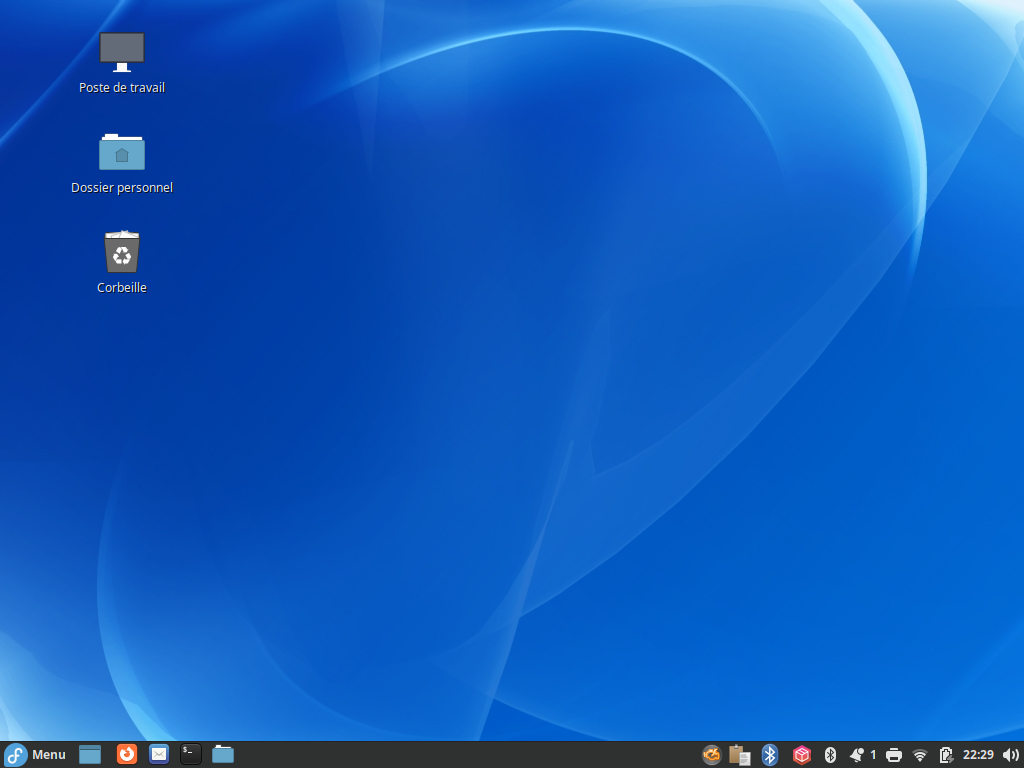Launch Firefox from the panel

[x=127, y=754]
